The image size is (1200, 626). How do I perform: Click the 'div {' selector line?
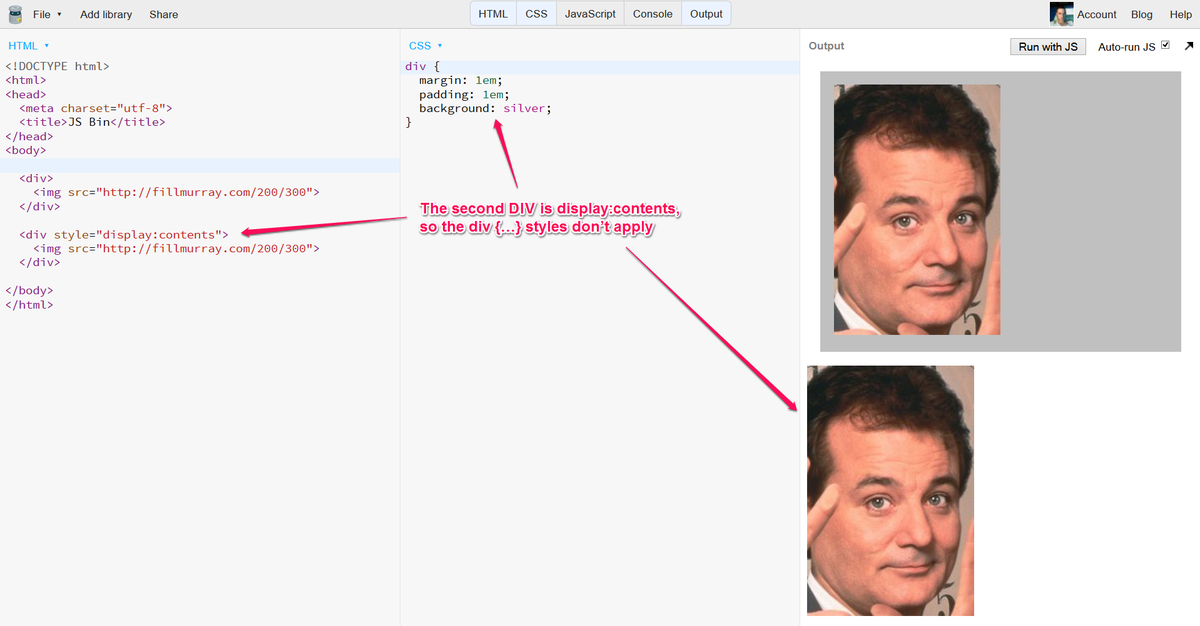422,66
